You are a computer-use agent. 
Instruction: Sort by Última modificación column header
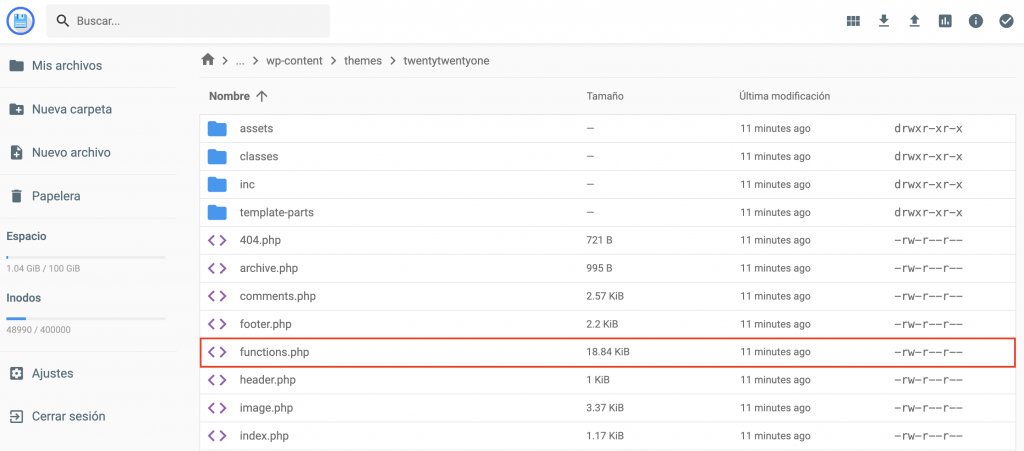point(784,96)
